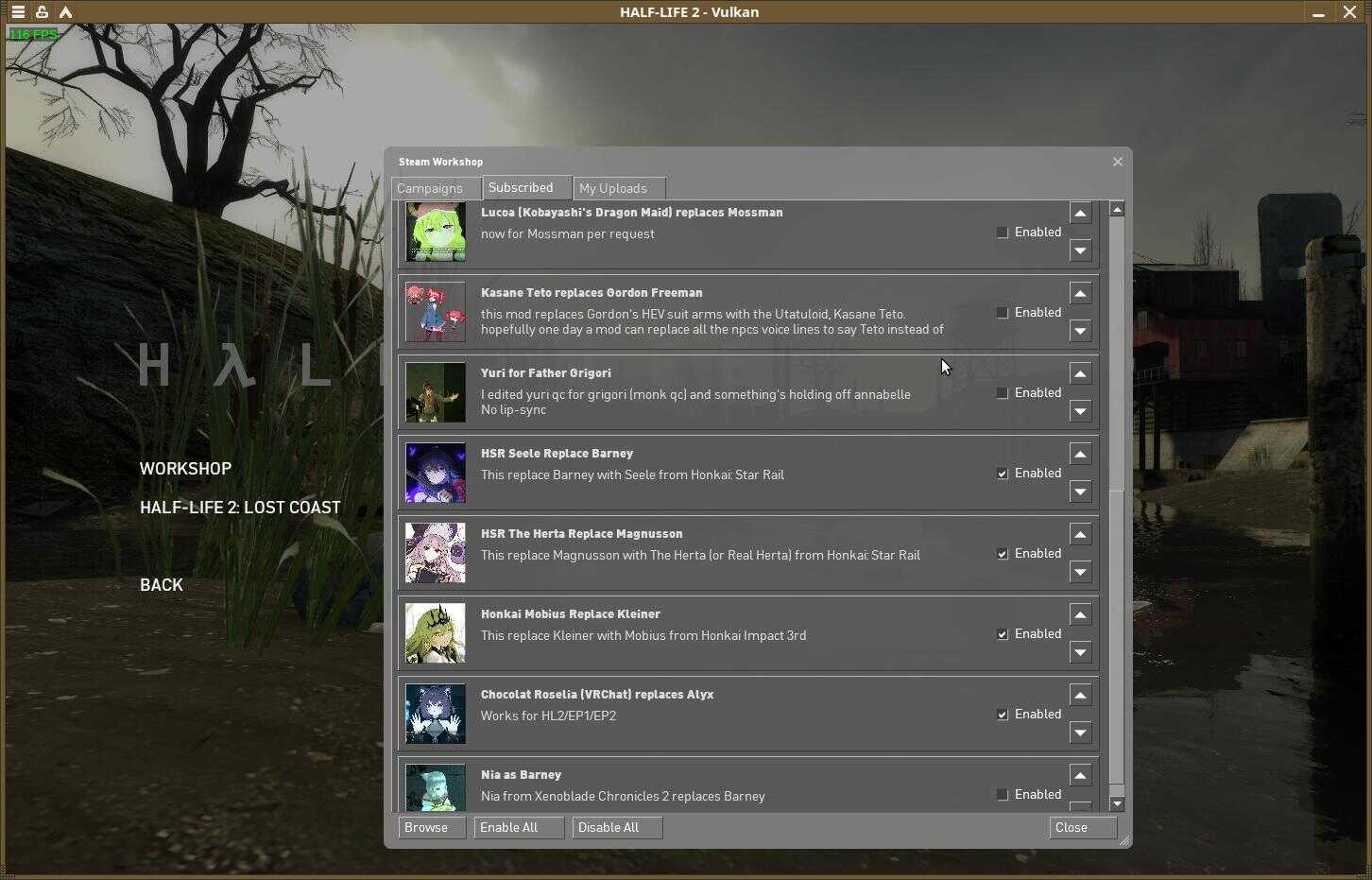Select the 'Kasane Teto replaces Gordon Freeman' title

pyautogui.click(x=592, y=293)
